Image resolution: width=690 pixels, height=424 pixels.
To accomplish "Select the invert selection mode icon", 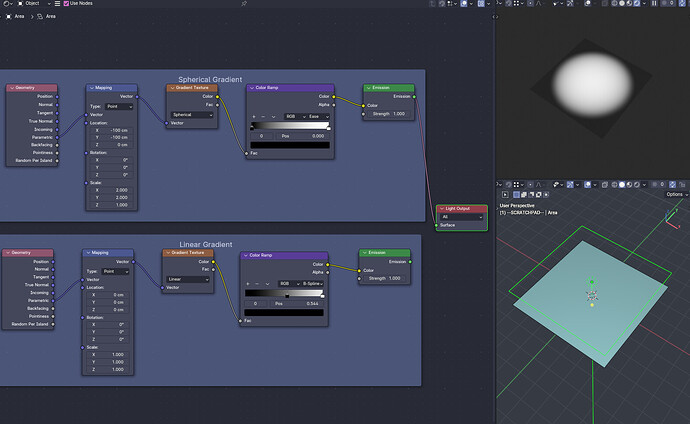I will pos(538,195).
